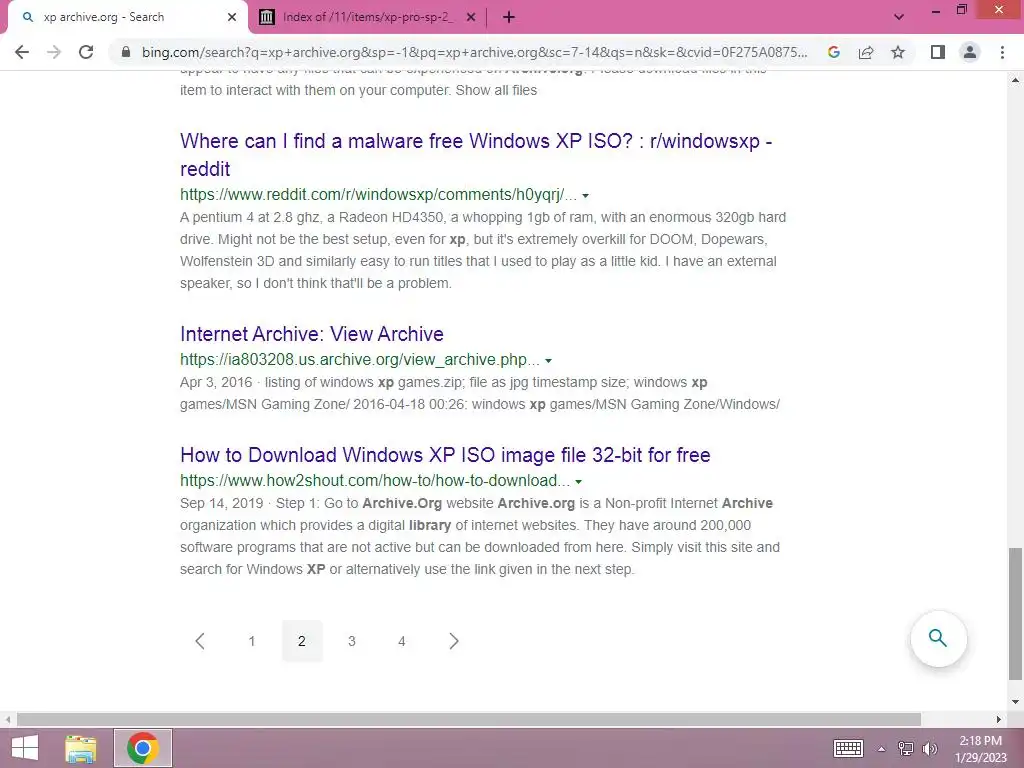Open 'Internet Archive: View Archive' result
The height and width of the screenshot is (768, 1024).
point(312,334)
